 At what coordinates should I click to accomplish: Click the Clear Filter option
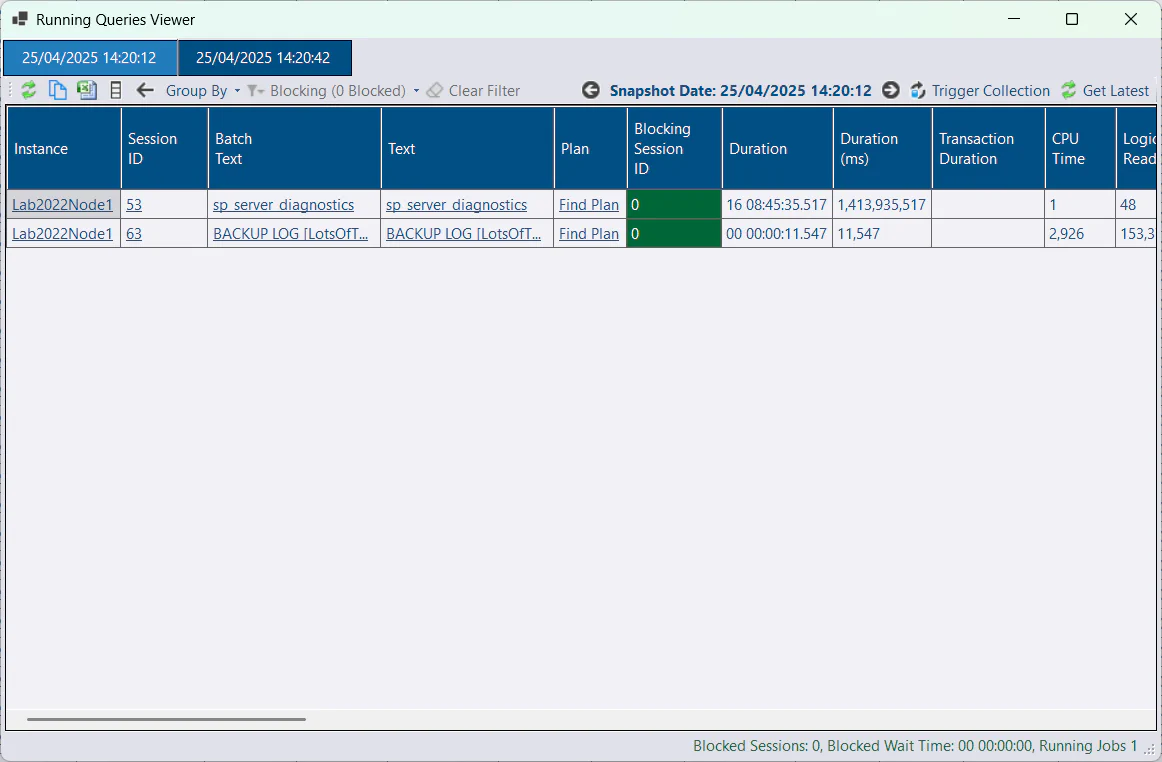pos(482,90)
